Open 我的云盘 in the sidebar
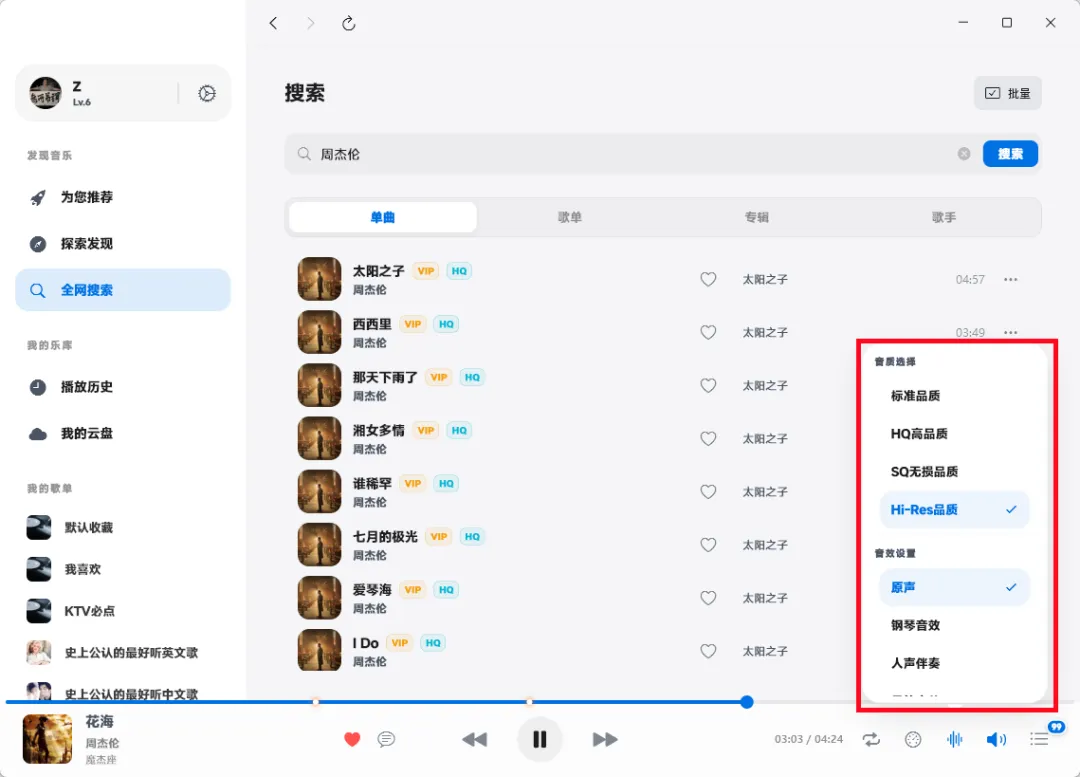Image resolution: width=1080 pixels, height=777 pixels. coord(123,433)
